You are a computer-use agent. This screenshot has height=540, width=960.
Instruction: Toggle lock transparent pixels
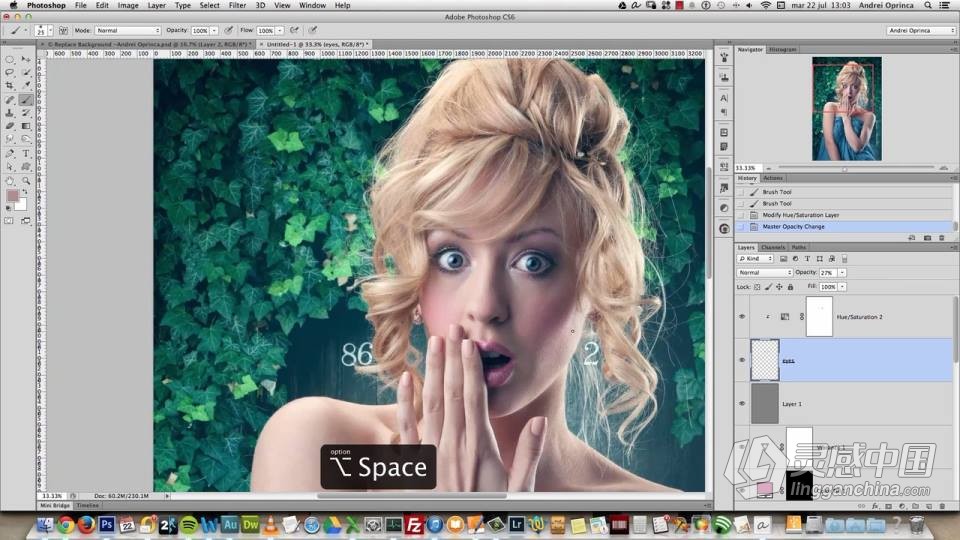click(x=757, y=287)
